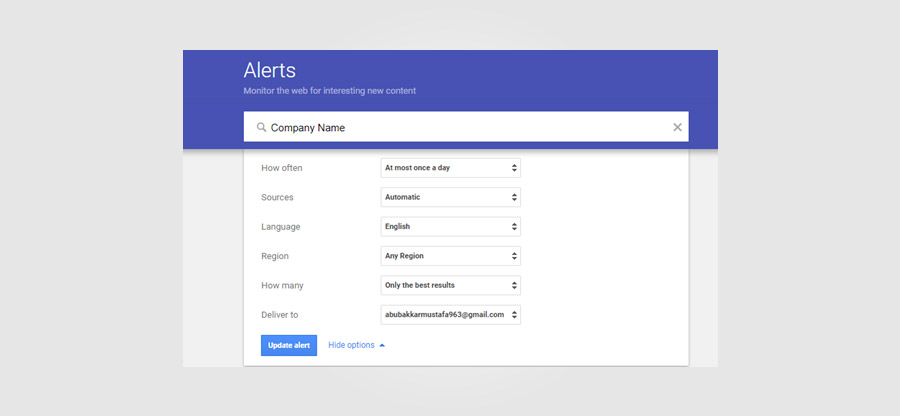Image resolution: width=900 pixels, height=416 pixels.
Task: Open the Language English dropdown
Action: 451,227
